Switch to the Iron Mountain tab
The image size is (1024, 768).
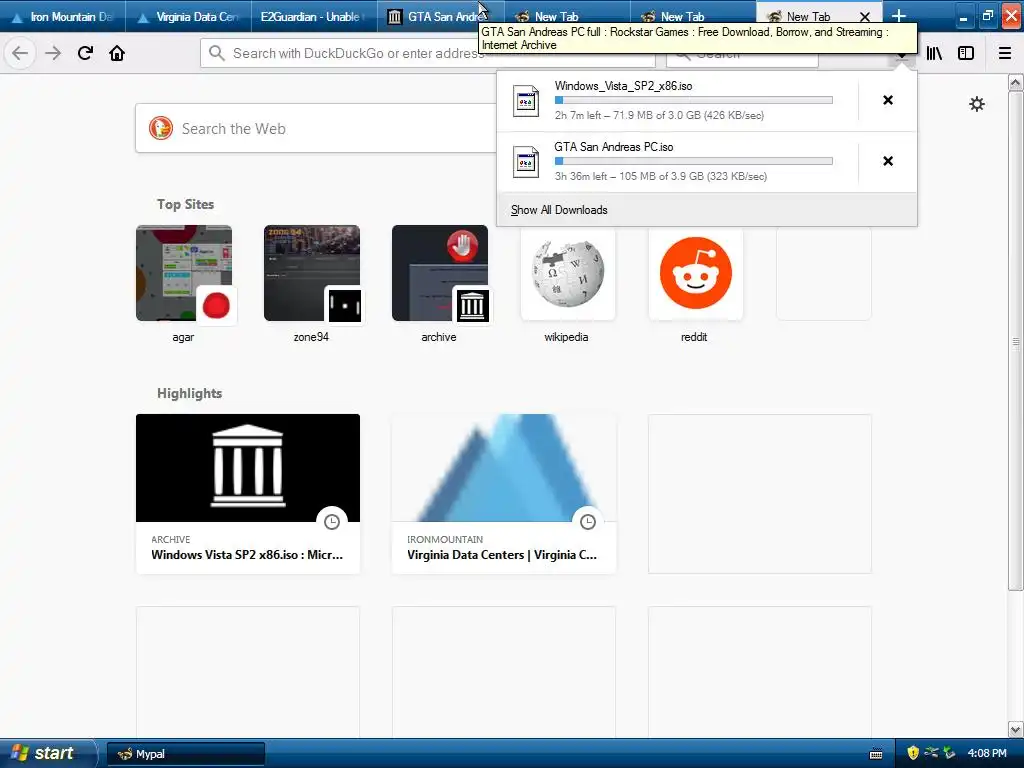coord(63,16)
